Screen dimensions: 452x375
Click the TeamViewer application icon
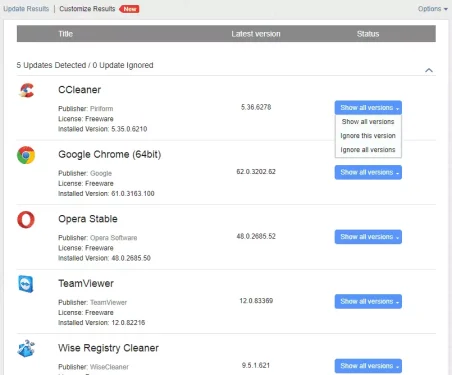pyautogui.click(x=26, y=284)
